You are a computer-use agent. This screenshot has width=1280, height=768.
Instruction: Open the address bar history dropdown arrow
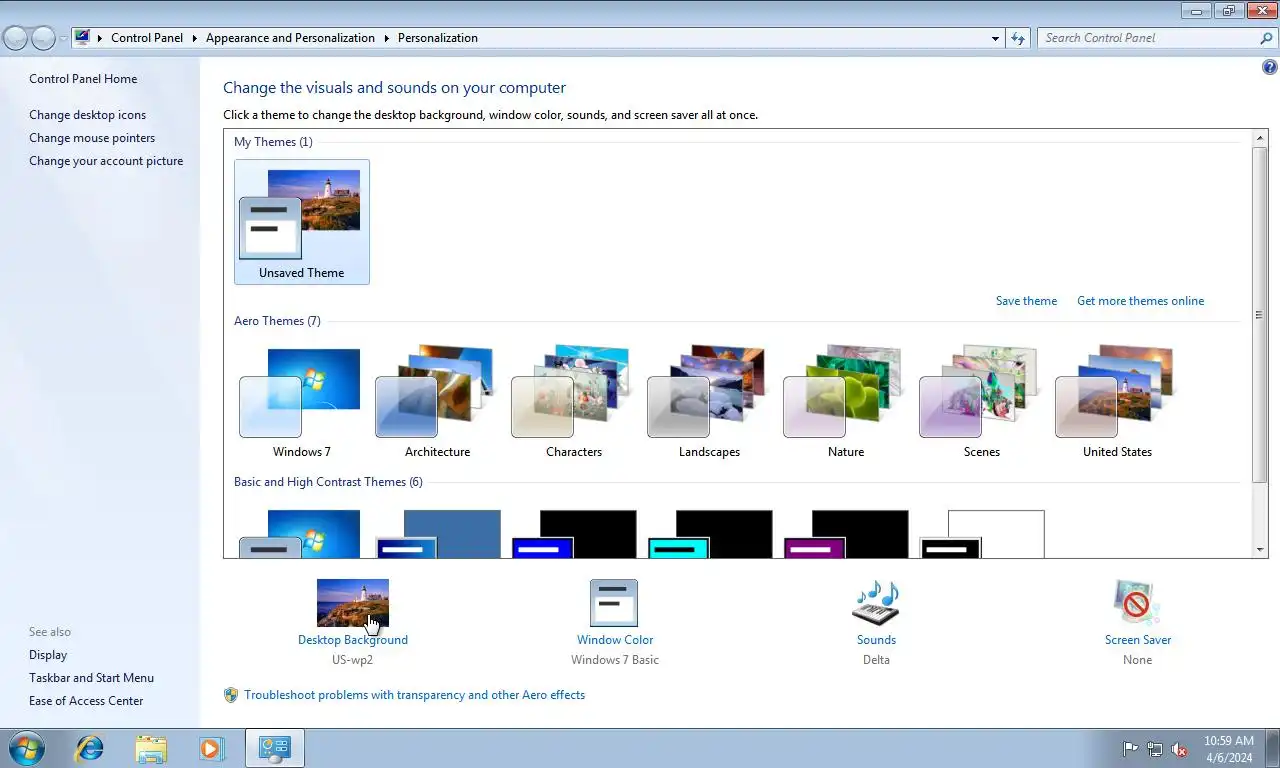[x=995, y=38]
